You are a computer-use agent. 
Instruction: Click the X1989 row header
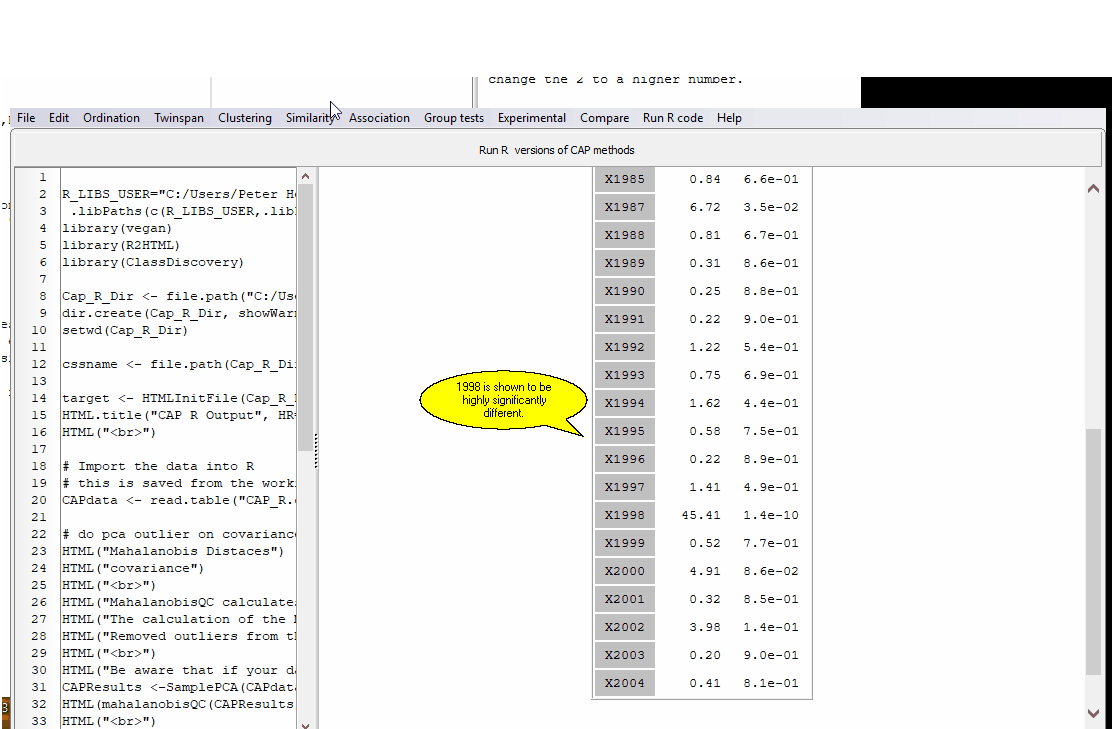(x=625, y=263)
